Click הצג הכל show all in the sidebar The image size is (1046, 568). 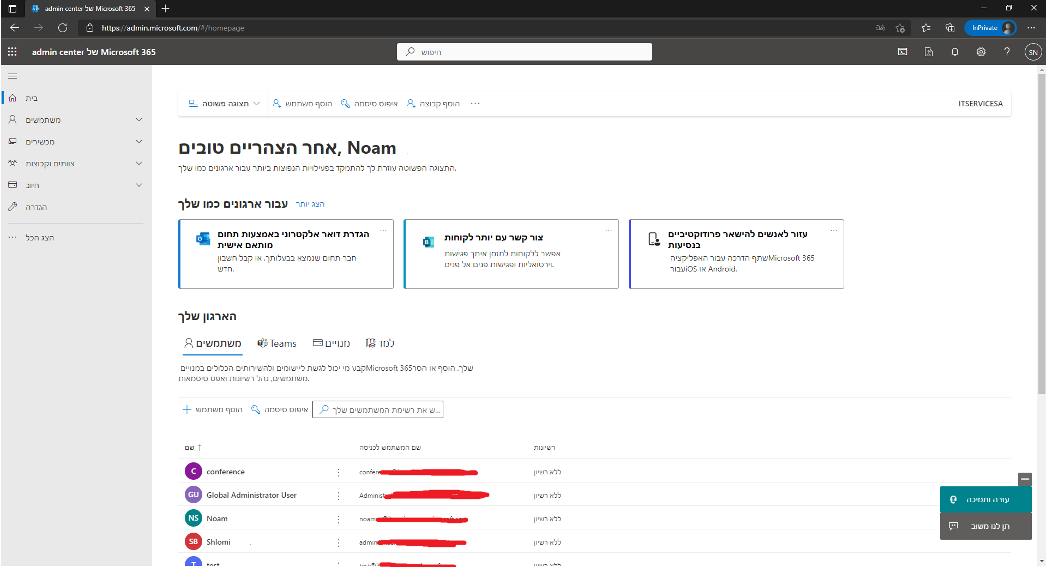(76, 238)
